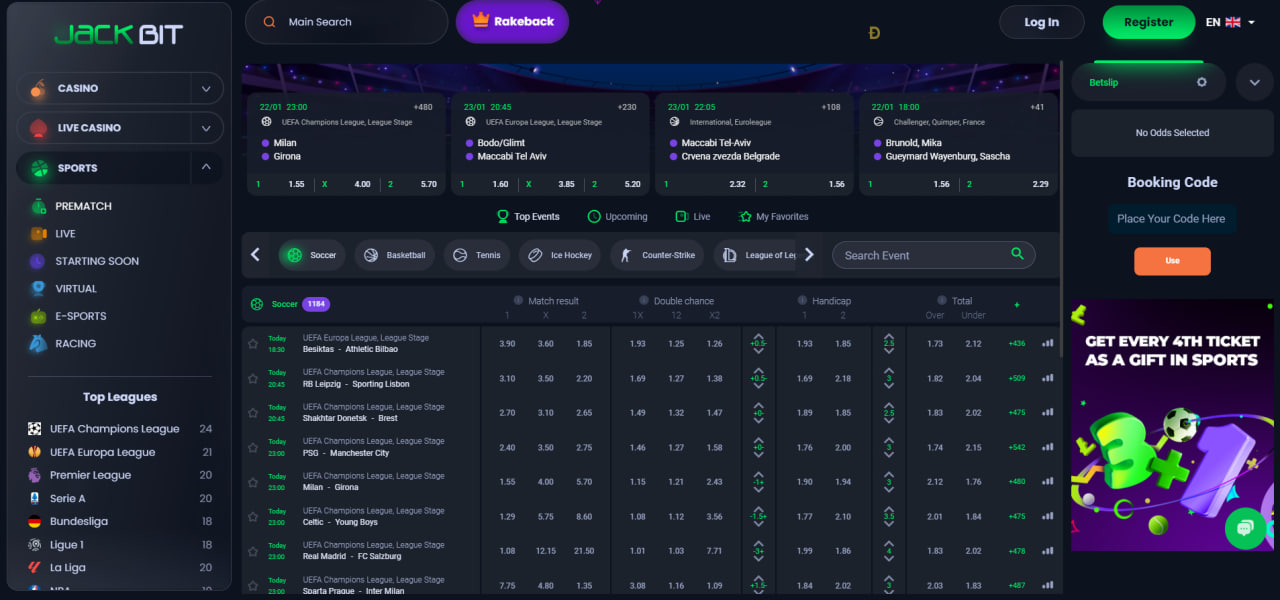Select odds 3.90 for Besiktas win
Image resolution: width=1280 pixels, height=600 pixels.
(507, 343)
